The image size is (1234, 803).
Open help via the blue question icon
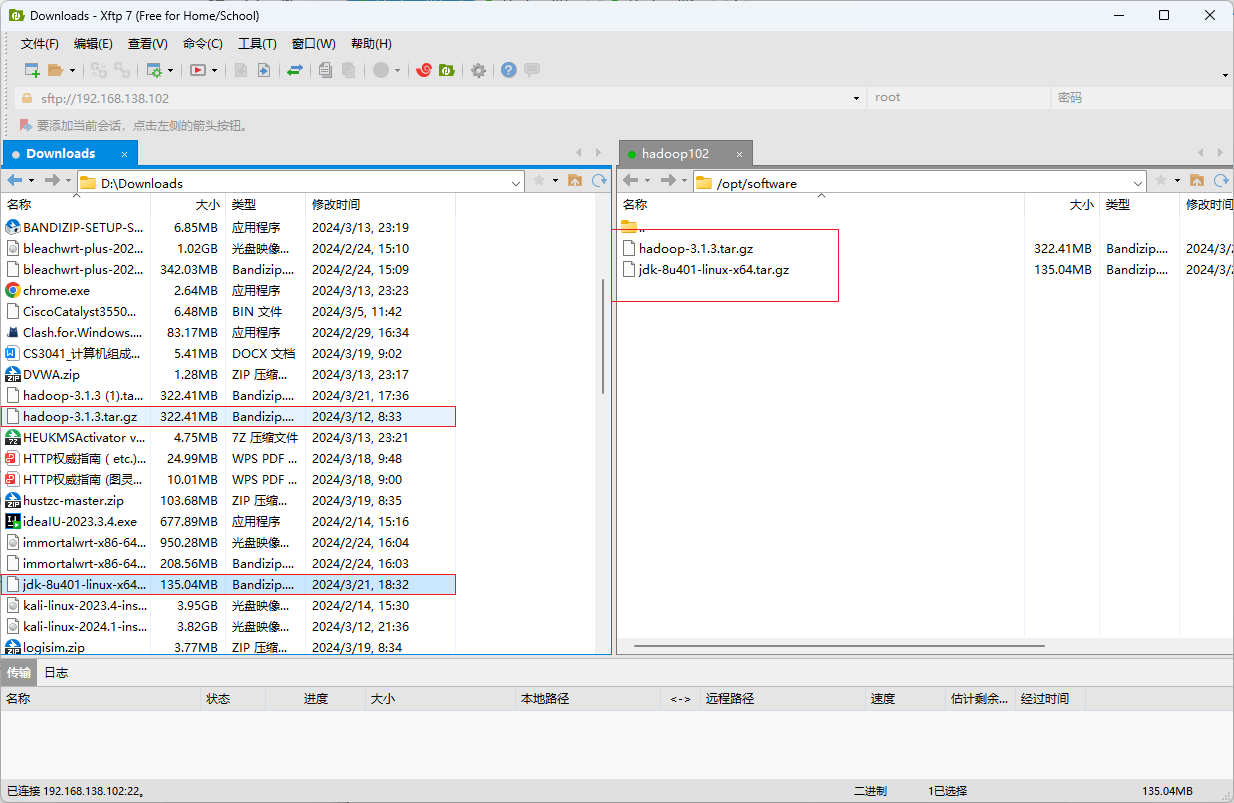(x=509, y=70)
